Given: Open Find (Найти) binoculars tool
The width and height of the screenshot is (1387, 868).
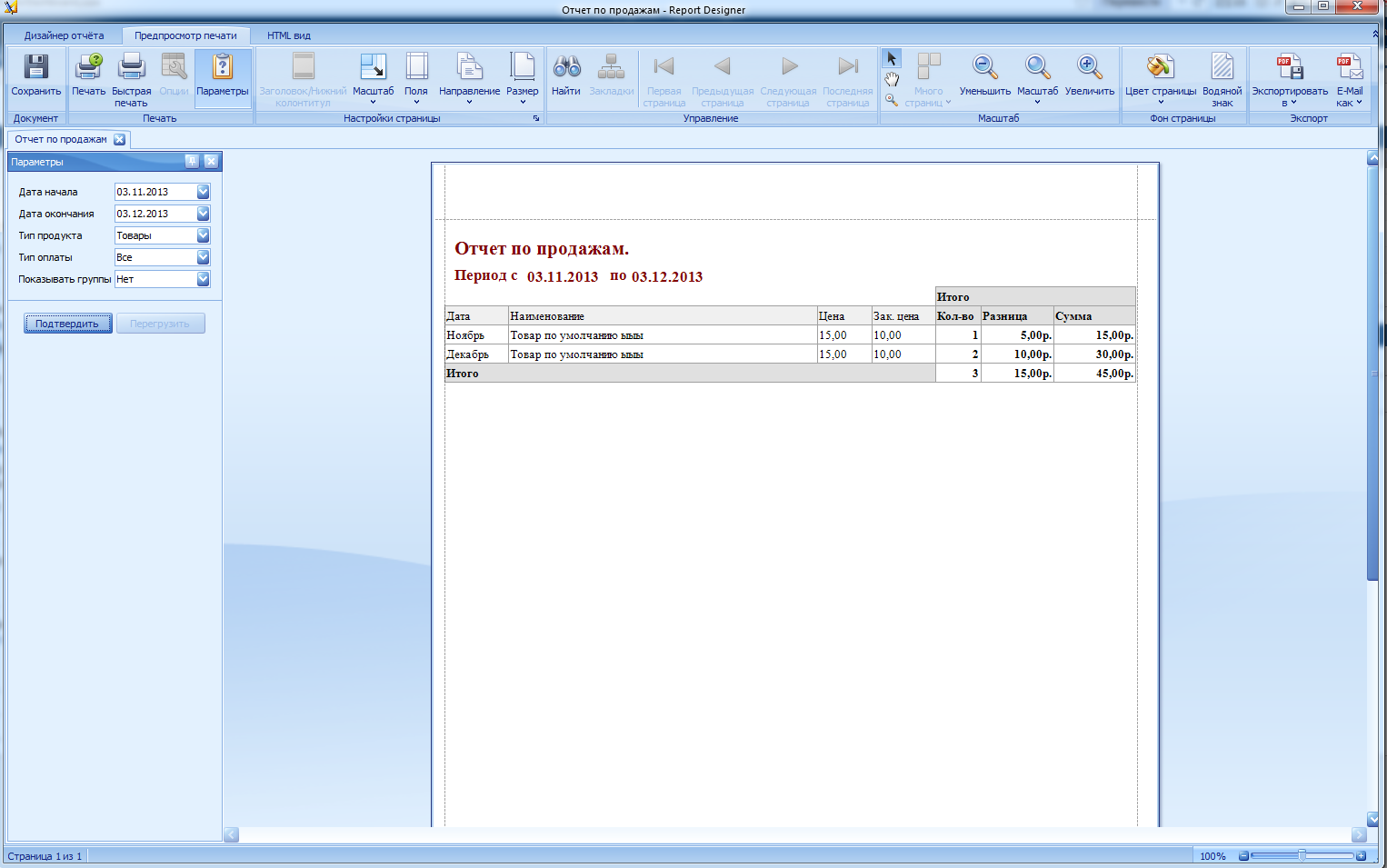Looking at the screenshot, I should coord(566,68).
